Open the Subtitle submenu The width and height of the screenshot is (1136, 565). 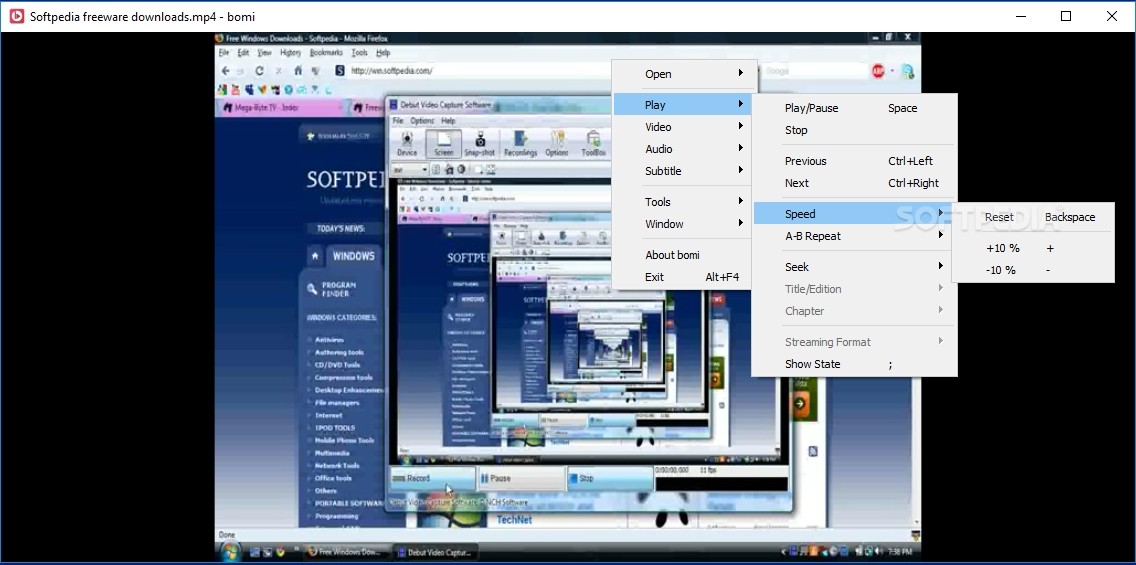point(684,171)
